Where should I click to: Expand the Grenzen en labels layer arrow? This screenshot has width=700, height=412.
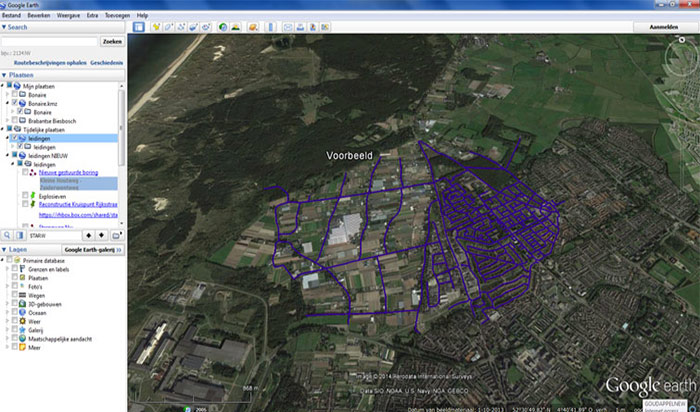(x=8, y=269)
